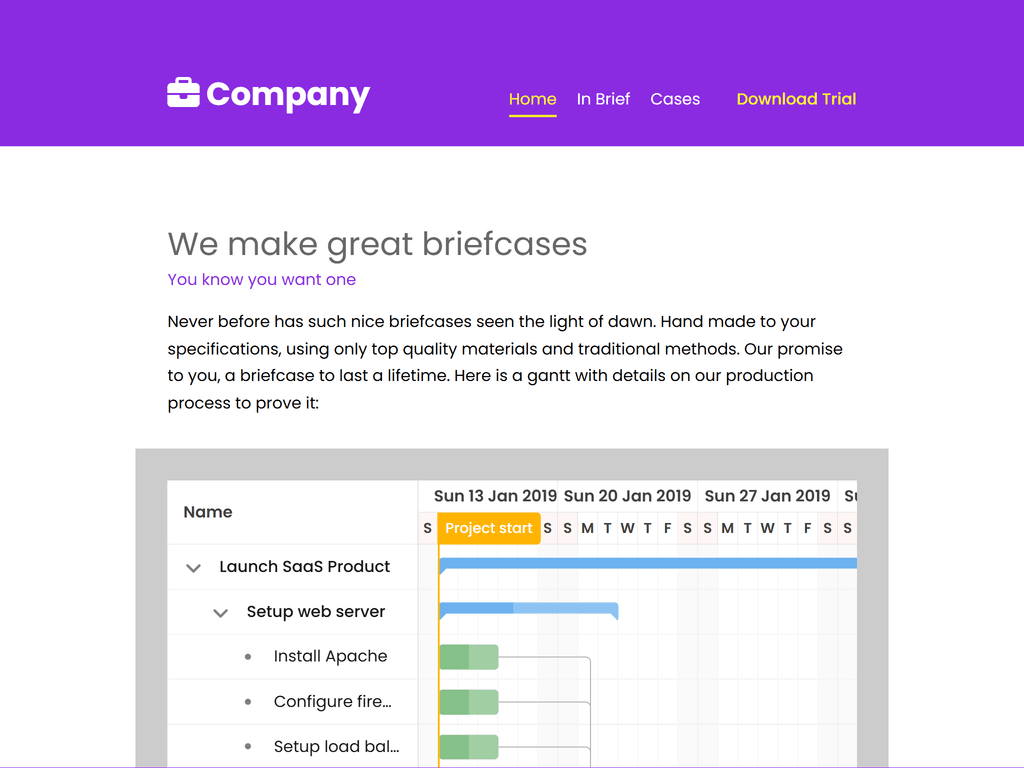This screenshot has height=768, width=1024.
Task: Click the Configure firewall bullet icon
Action: [x=248, y=702]
